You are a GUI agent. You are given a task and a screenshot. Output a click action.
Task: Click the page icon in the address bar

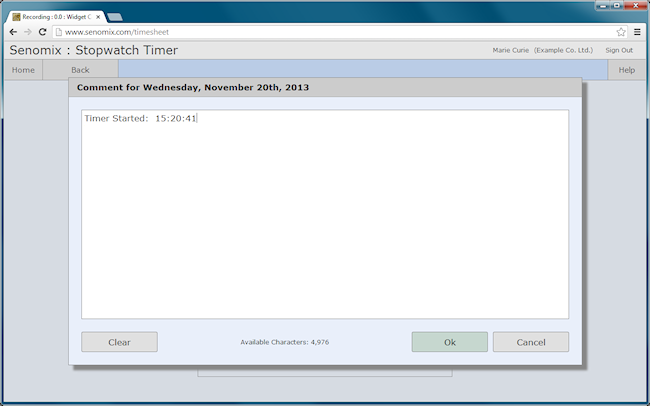[59, 32]
